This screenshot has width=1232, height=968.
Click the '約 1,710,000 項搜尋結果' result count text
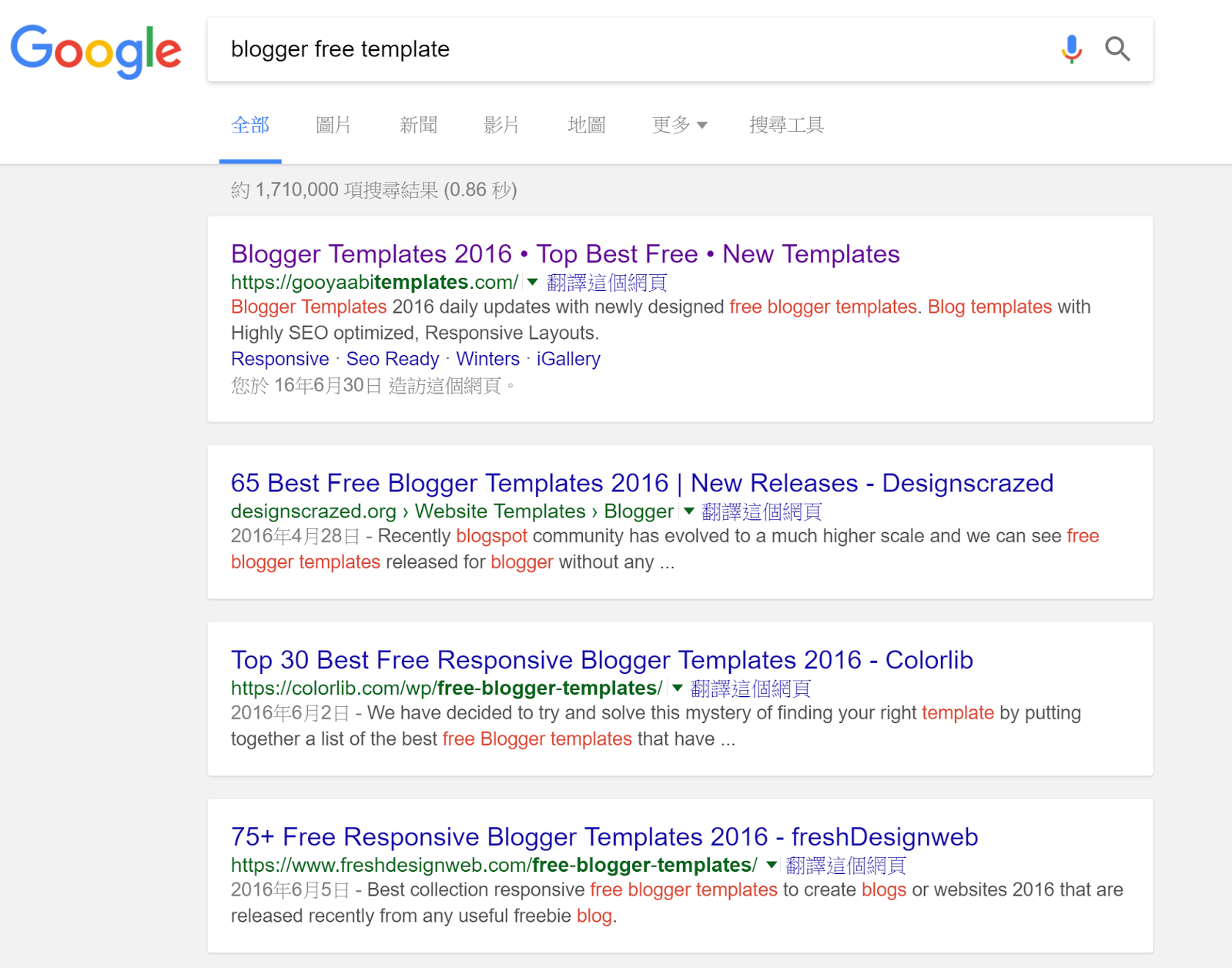point(335,189)
